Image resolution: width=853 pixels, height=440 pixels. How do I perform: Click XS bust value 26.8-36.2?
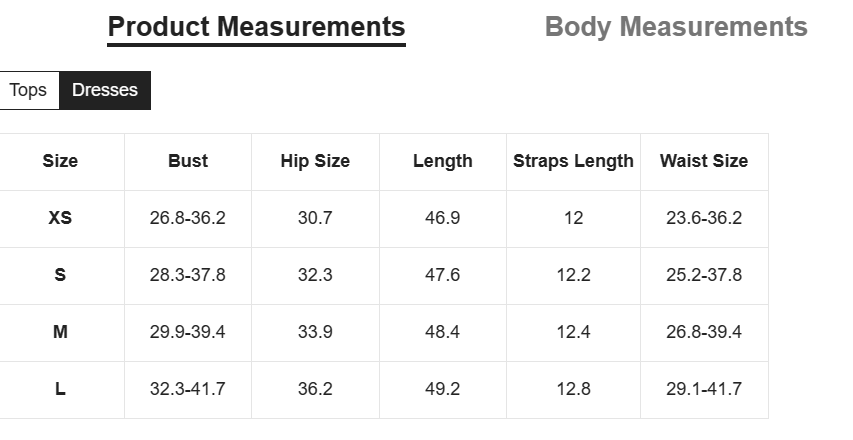(x=188, y=218)
